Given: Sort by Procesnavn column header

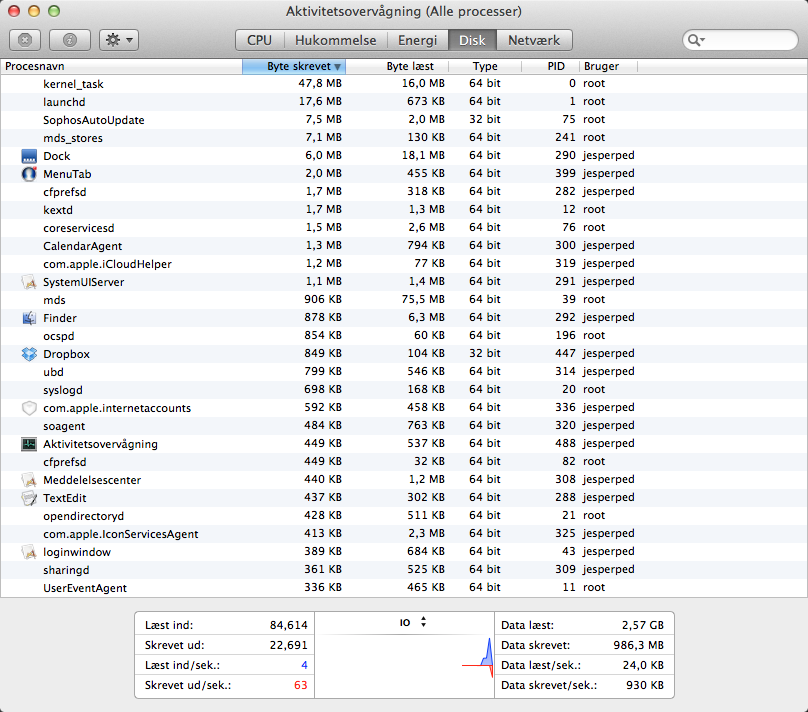Looking at the screenshot, I should point(122,66).
